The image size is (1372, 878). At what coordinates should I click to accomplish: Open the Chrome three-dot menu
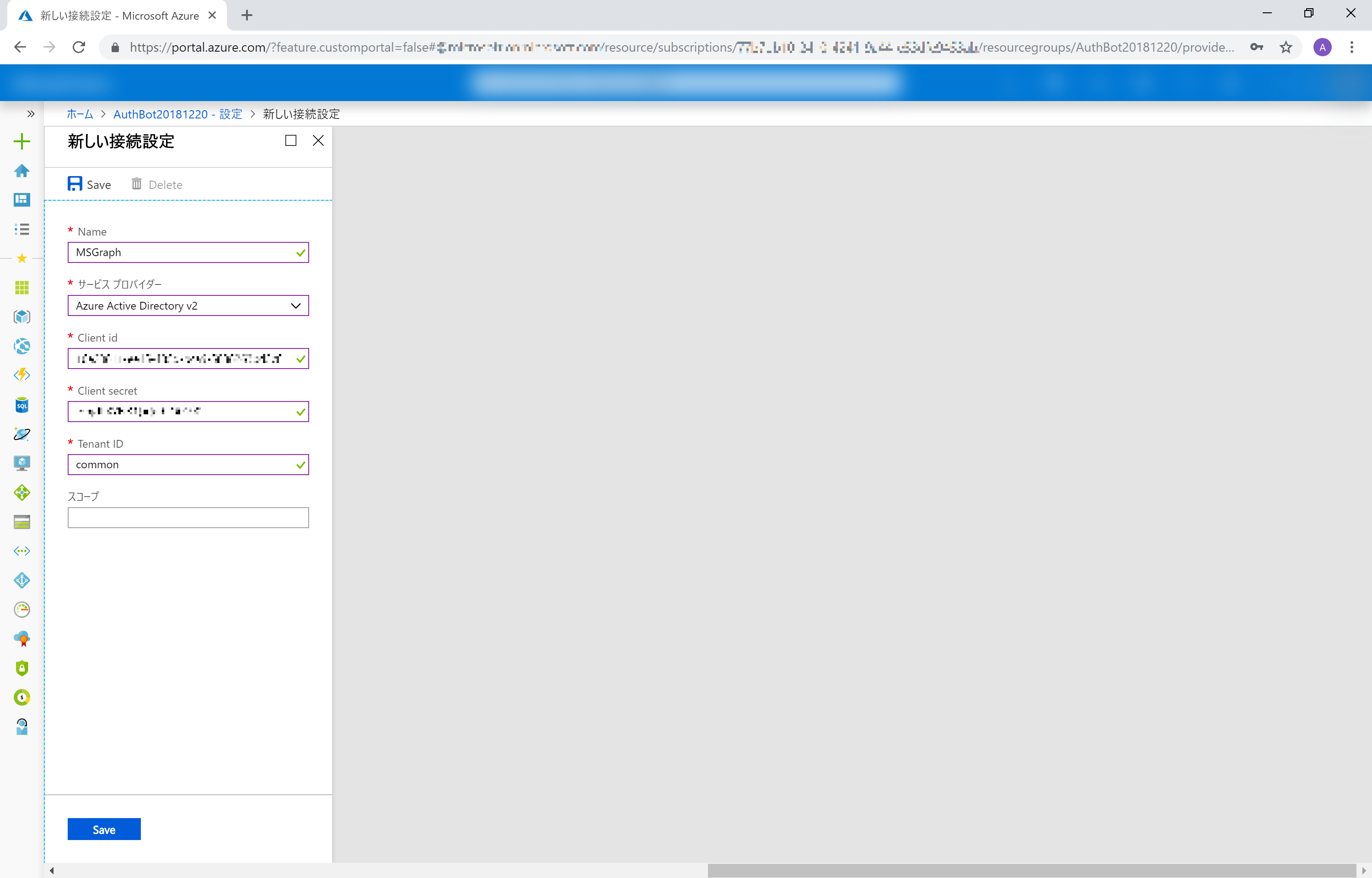(x=1351, y=47)
